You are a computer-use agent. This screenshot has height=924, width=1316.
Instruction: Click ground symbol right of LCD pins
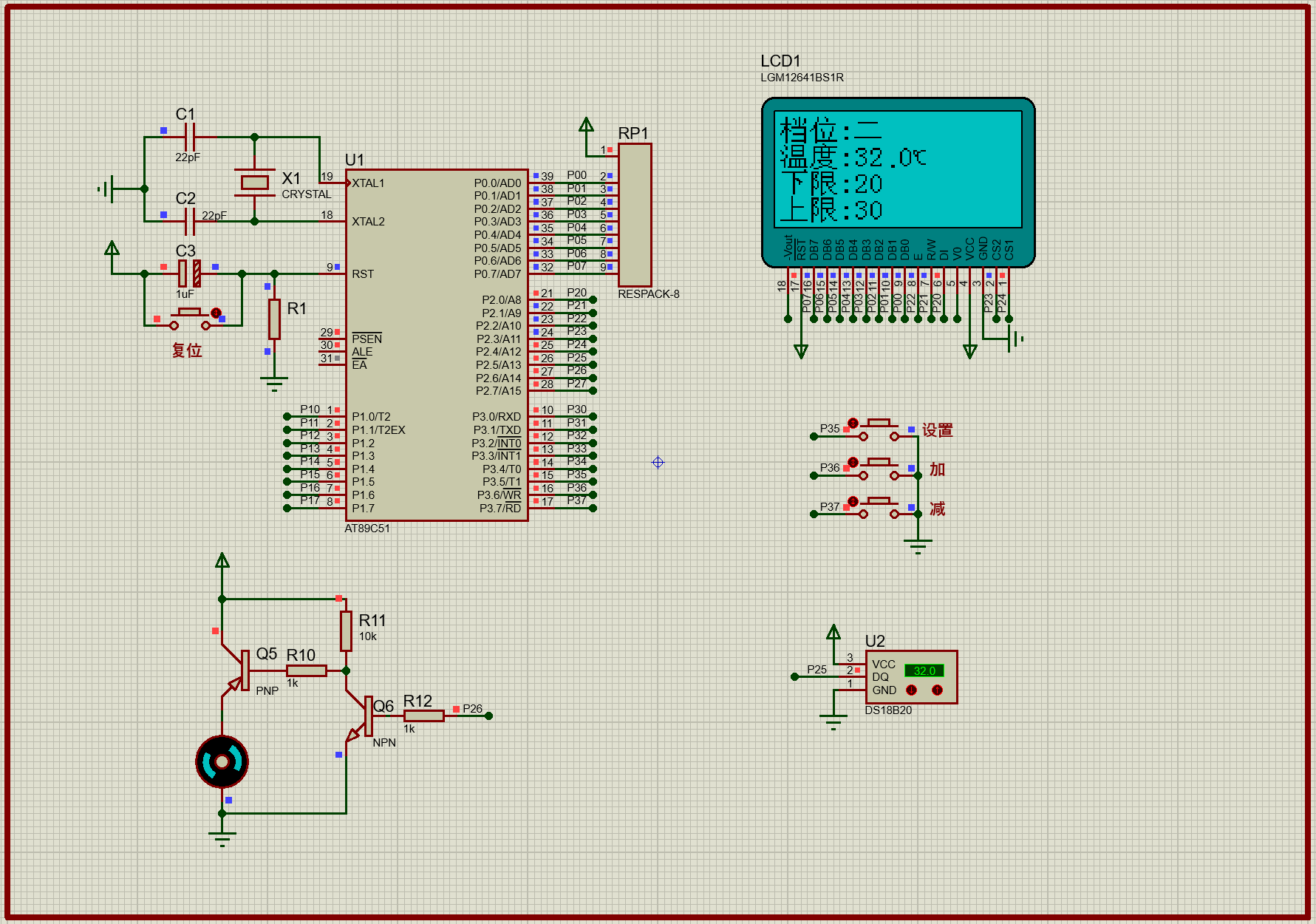pyautogui.click(x=1015, y=339)
